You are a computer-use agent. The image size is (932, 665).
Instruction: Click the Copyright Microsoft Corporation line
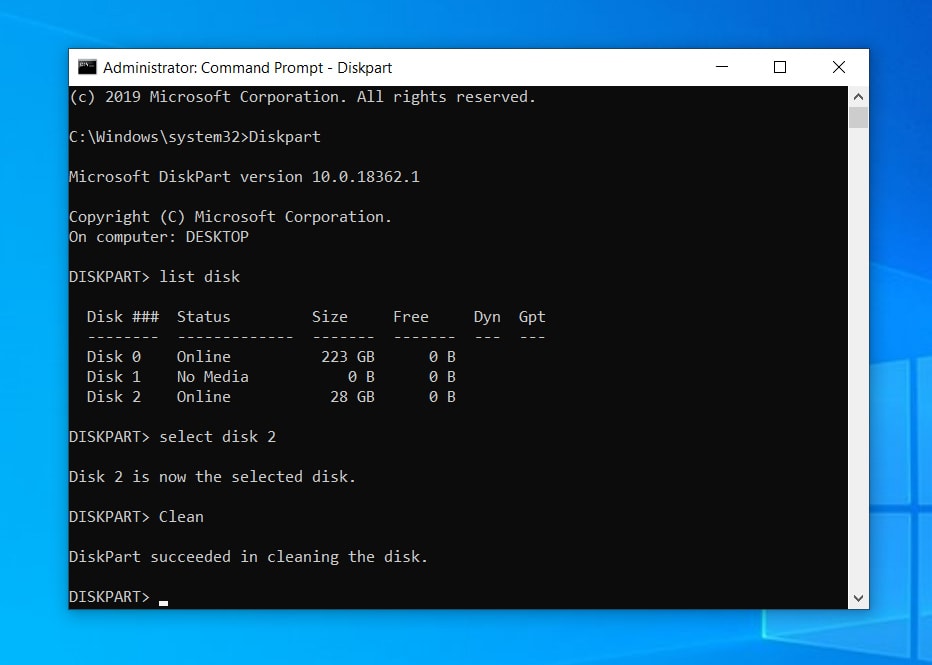(x=229, y=216)
